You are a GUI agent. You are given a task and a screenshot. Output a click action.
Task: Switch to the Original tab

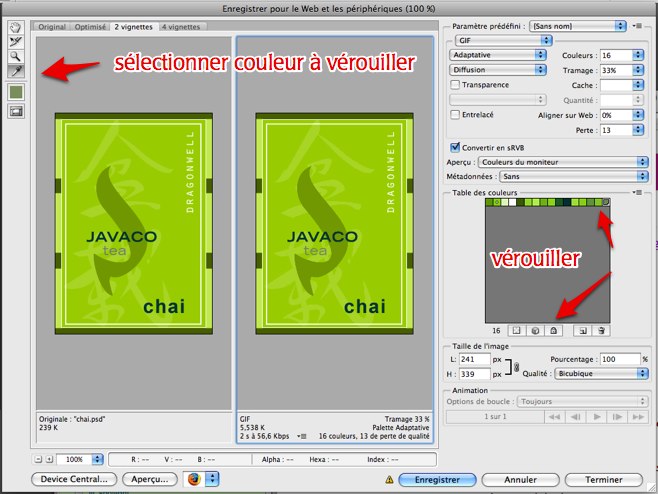click(52, 27)
